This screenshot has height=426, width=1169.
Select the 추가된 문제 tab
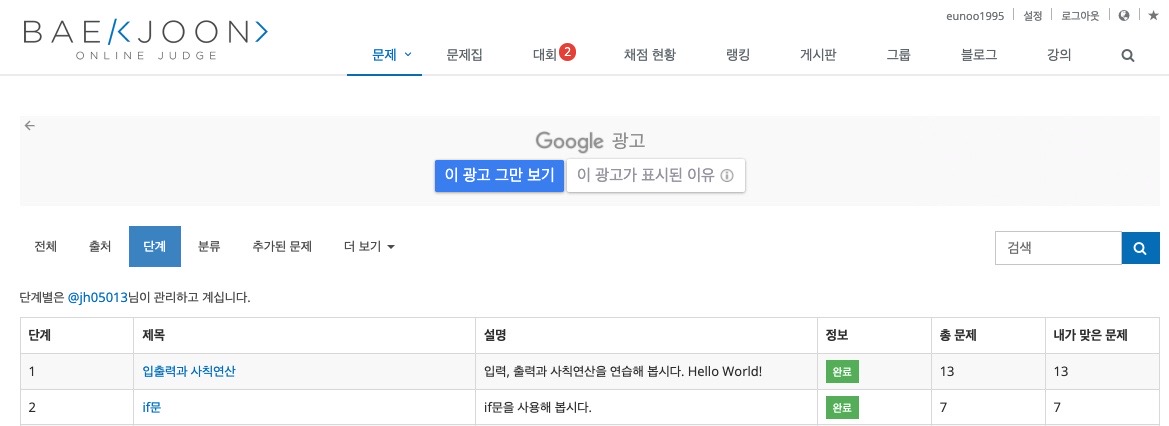(282, 246)
